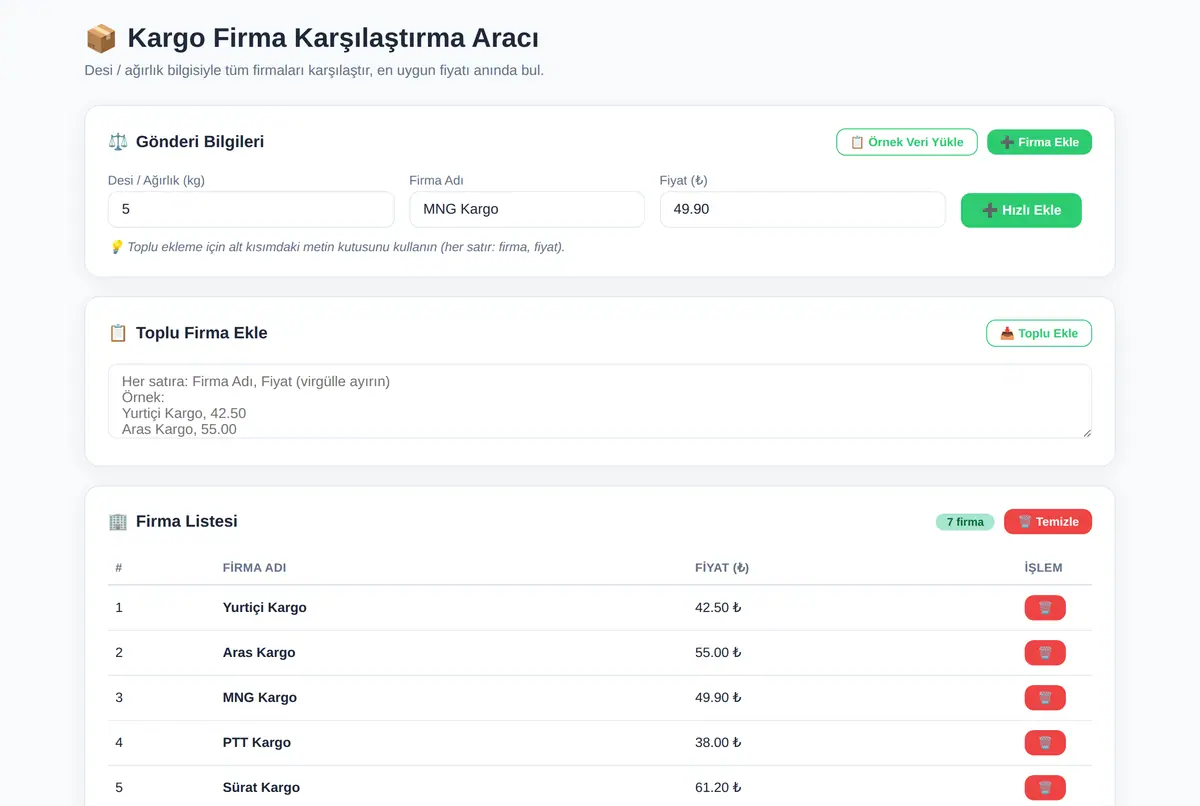Click the trash icon for MNG Kargo
Screen dimensions: 1200x806
point(1045,698)
